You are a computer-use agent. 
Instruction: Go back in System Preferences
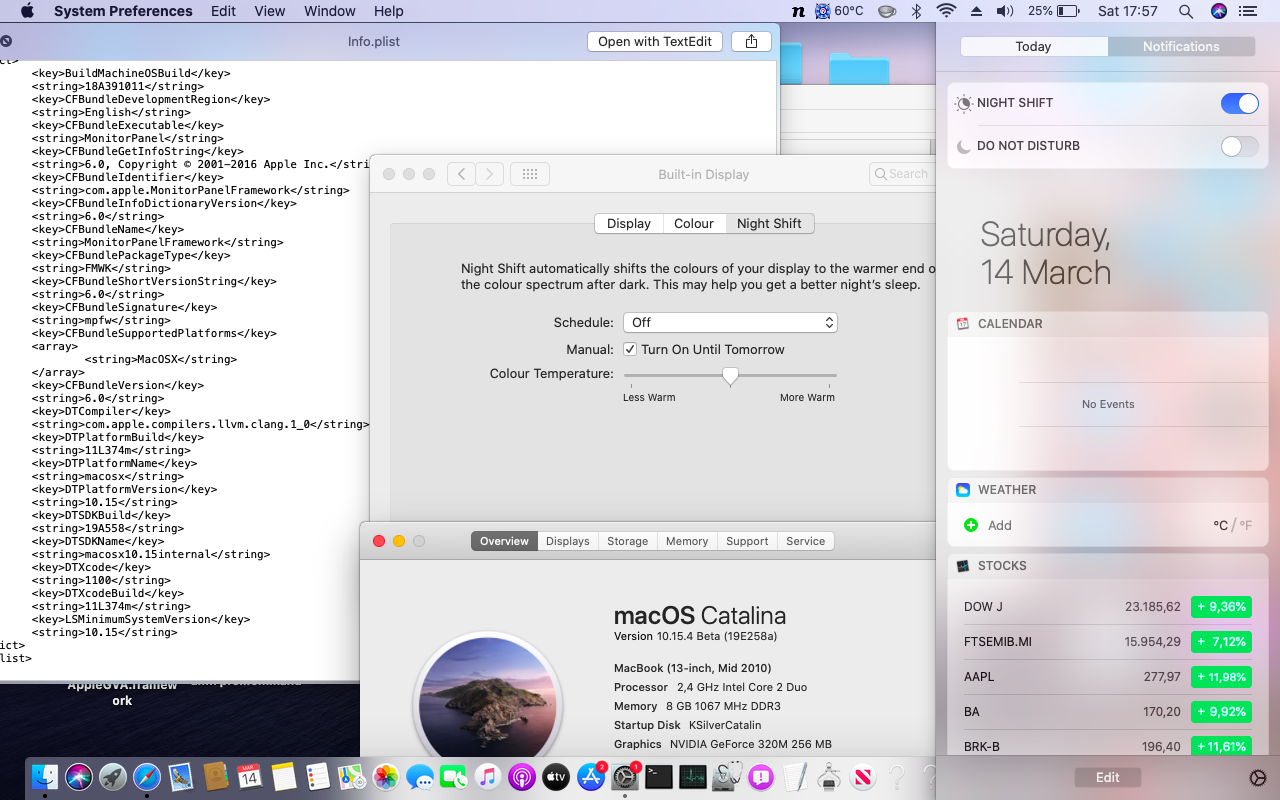point(461,174)
